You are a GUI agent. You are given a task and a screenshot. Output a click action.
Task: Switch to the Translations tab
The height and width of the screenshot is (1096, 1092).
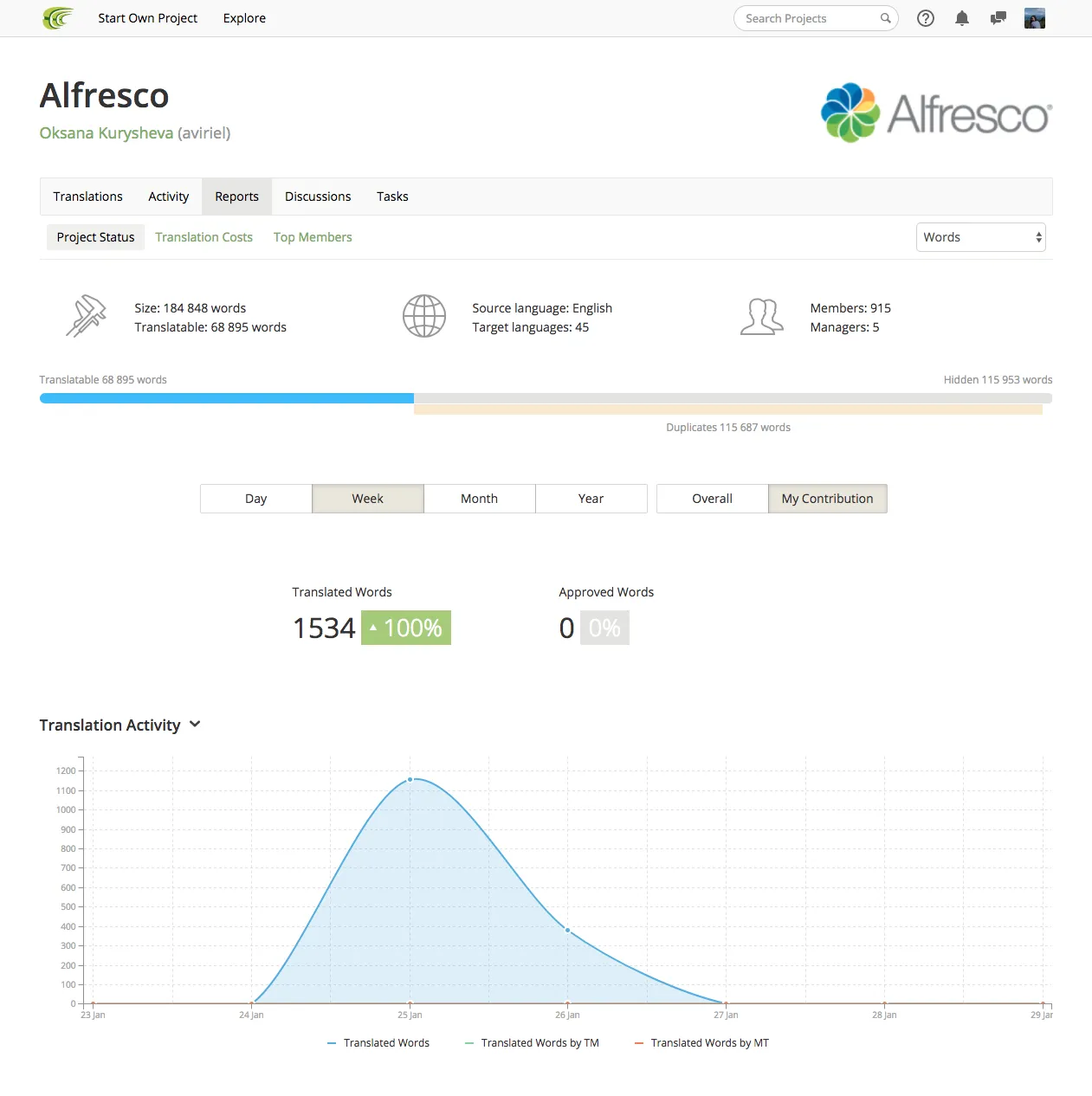coord(87,197)
